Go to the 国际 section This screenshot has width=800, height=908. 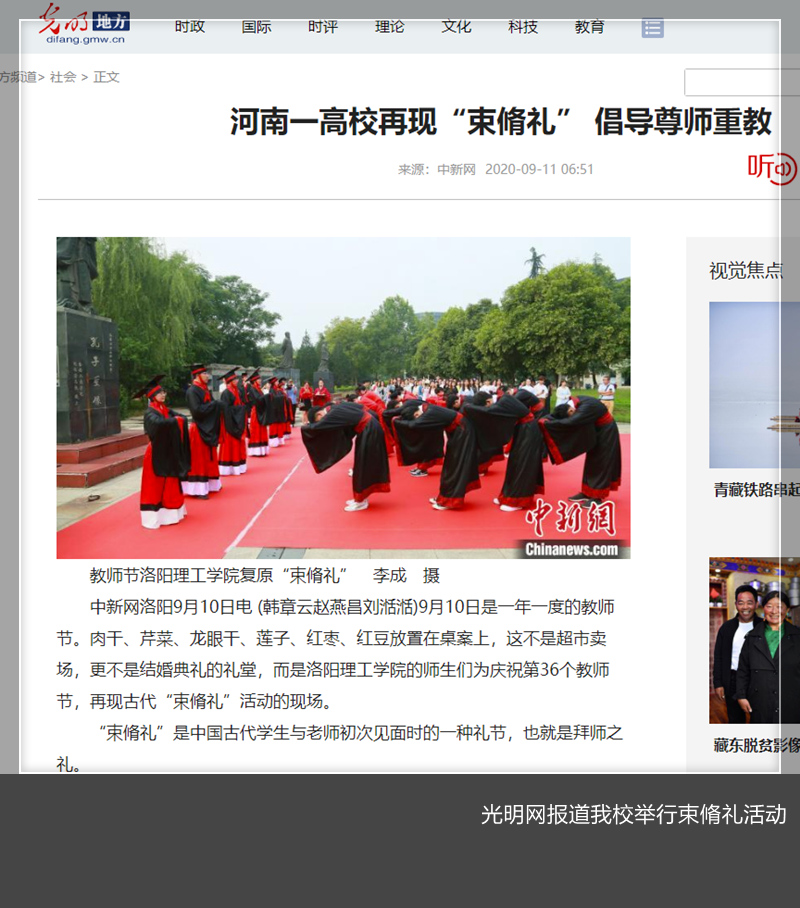coord(256,27)
